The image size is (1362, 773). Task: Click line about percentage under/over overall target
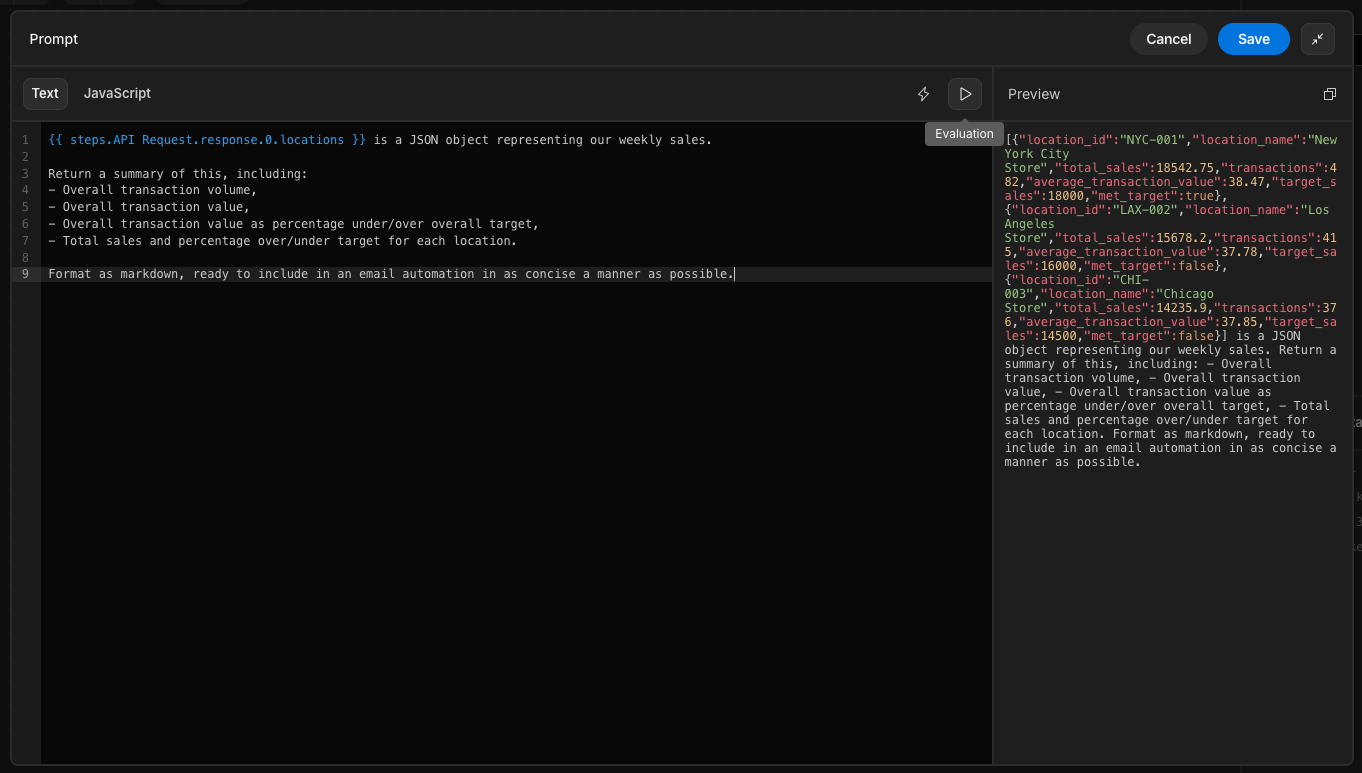[x=294, y=224]
